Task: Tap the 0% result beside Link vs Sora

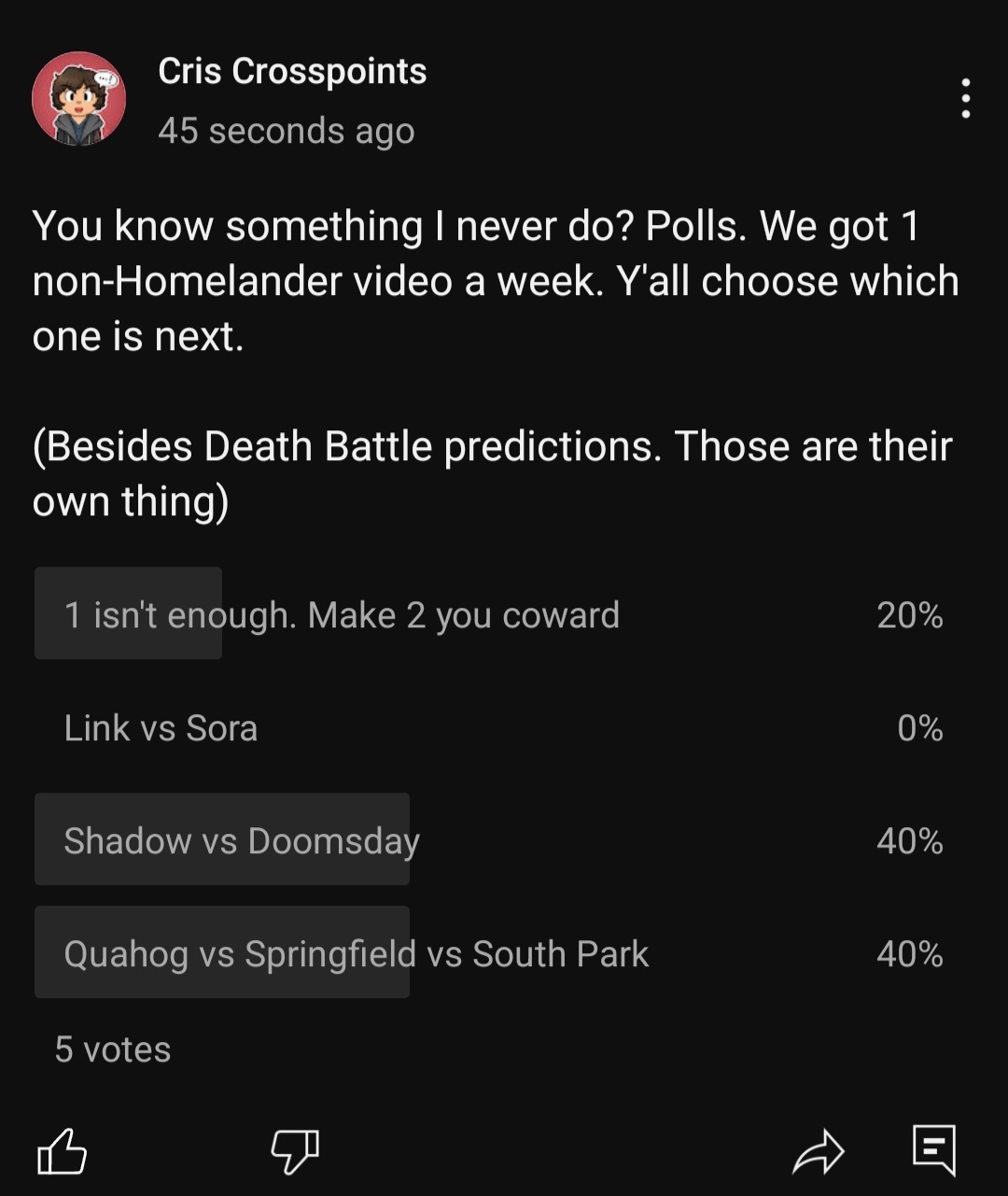Action: point(920,728)
